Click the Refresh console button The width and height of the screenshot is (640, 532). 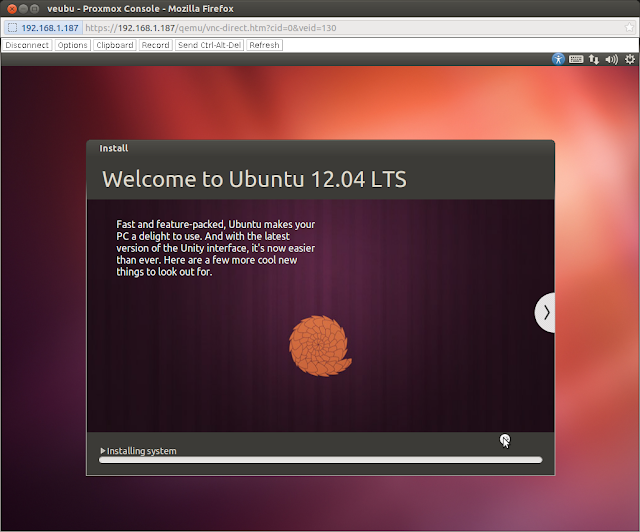[x=264, y=45]
